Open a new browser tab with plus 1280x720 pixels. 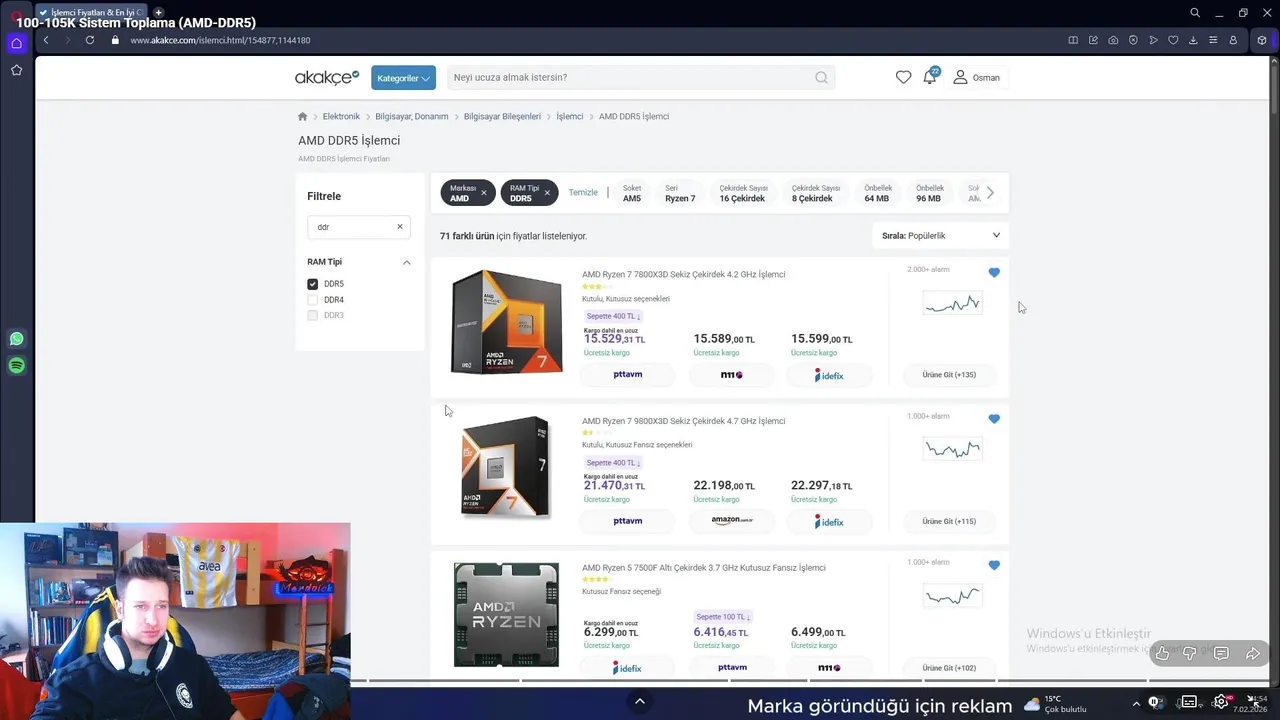[x=158, y=12]
